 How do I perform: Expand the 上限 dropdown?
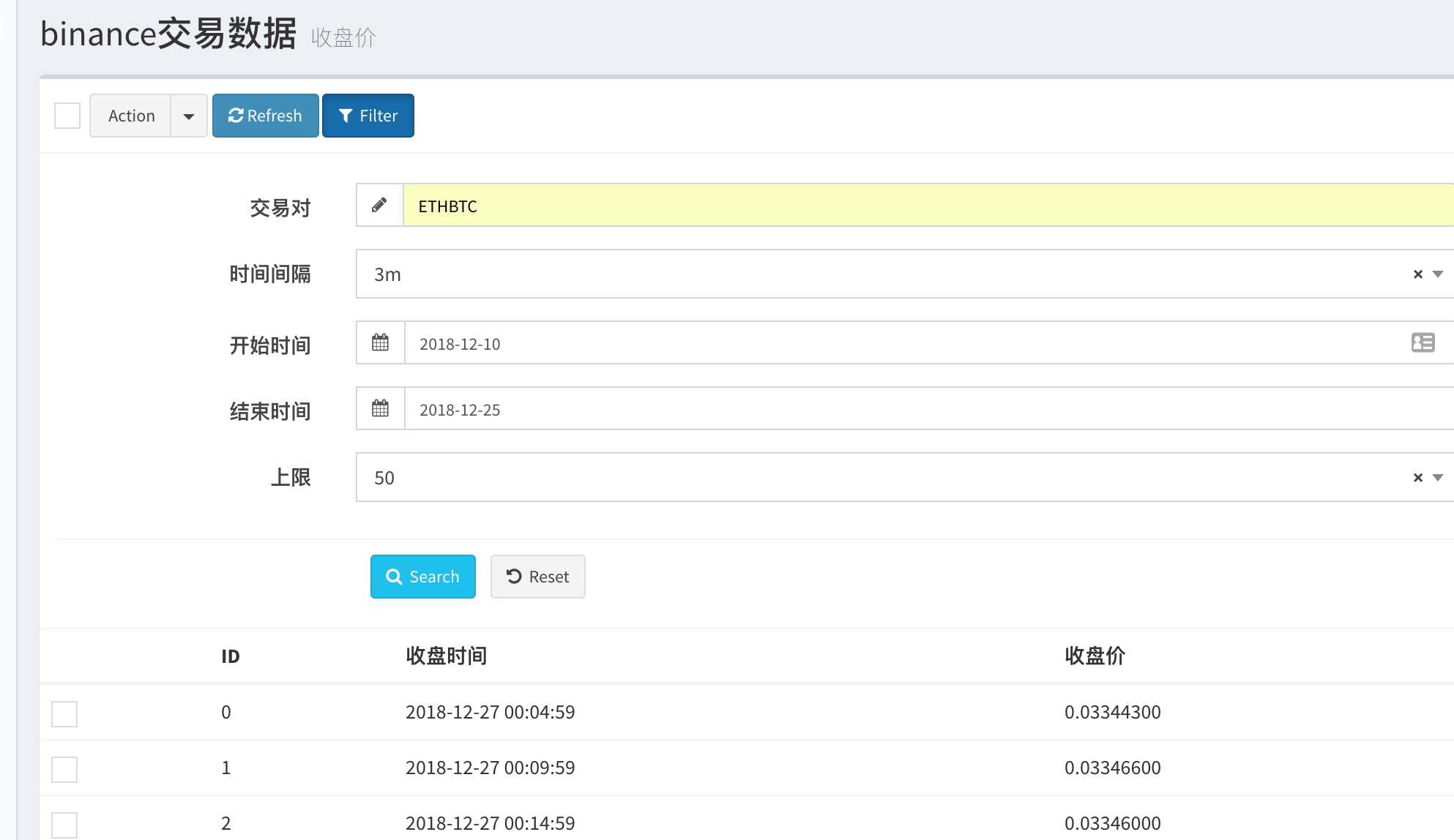coord(1436,477)
